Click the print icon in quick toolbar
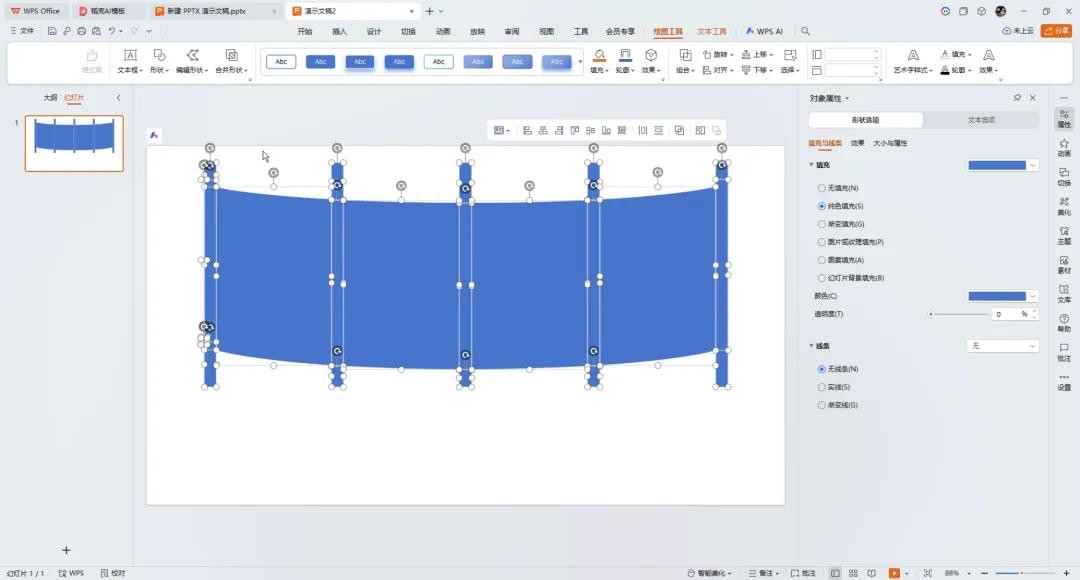Viewport: 1080px width, 580px height. coord(81,31)
